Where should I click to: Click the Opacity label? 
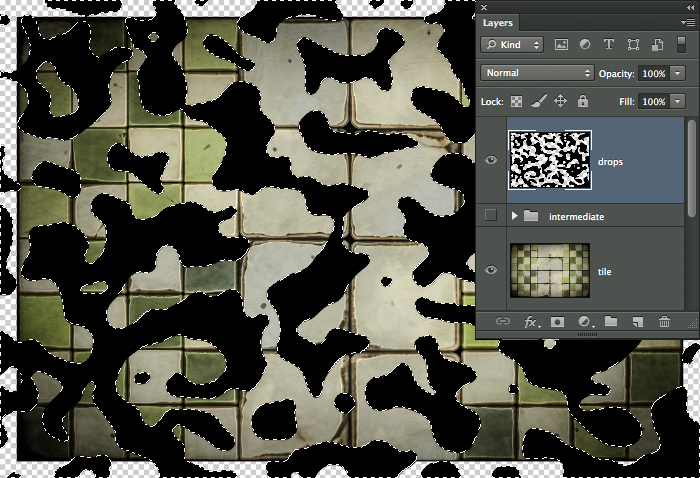click(617, 74)
